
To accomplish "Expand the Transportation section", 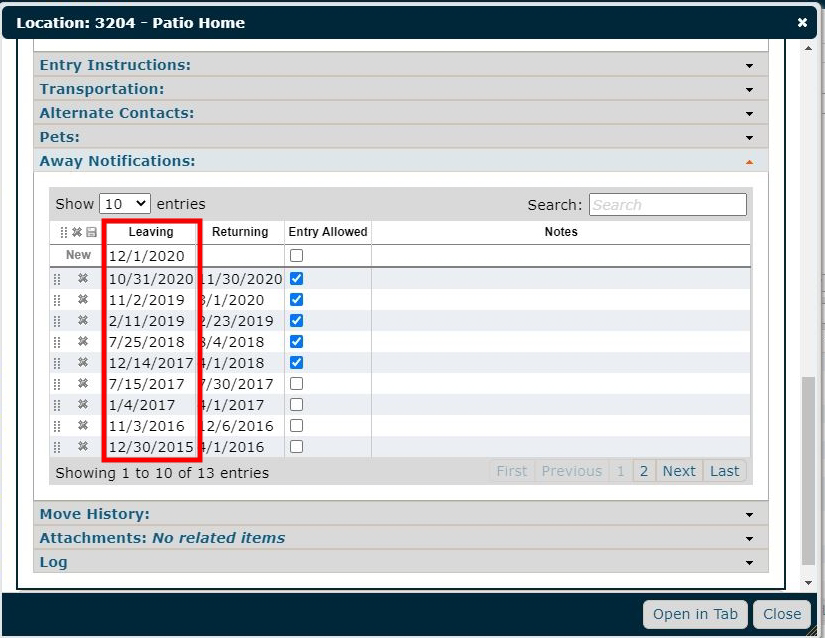I will tap(401, 89).
